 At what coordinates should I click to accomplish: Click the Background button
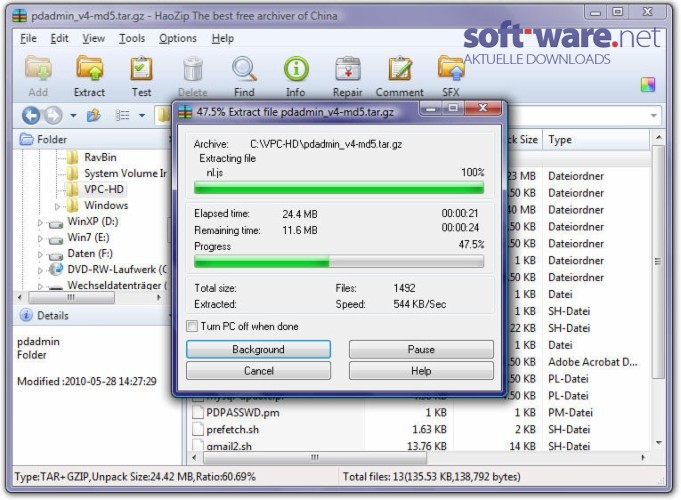pos(258,349)
